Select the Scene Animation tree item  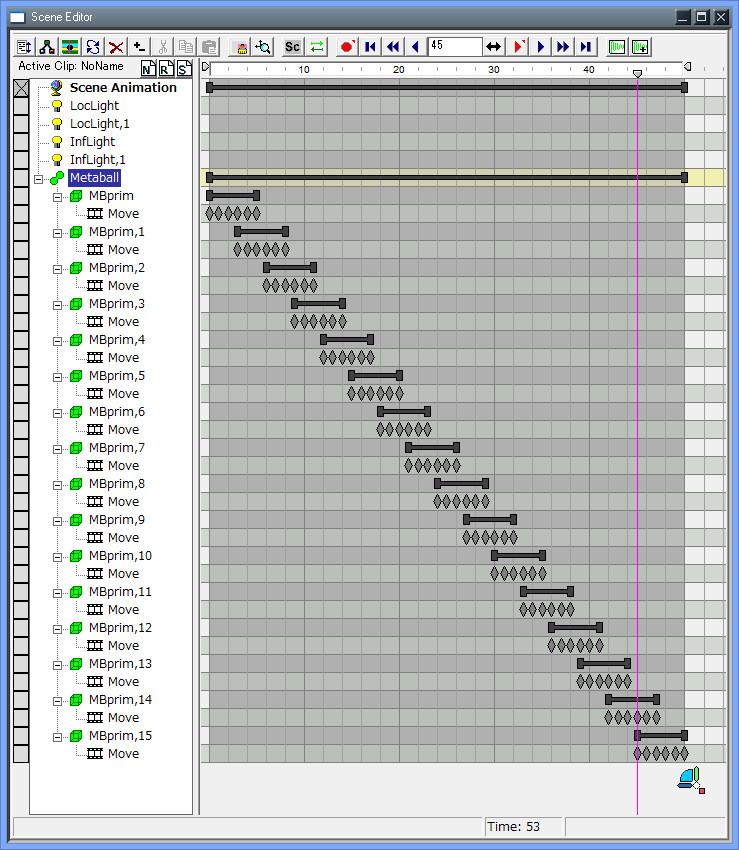point(123,88)
